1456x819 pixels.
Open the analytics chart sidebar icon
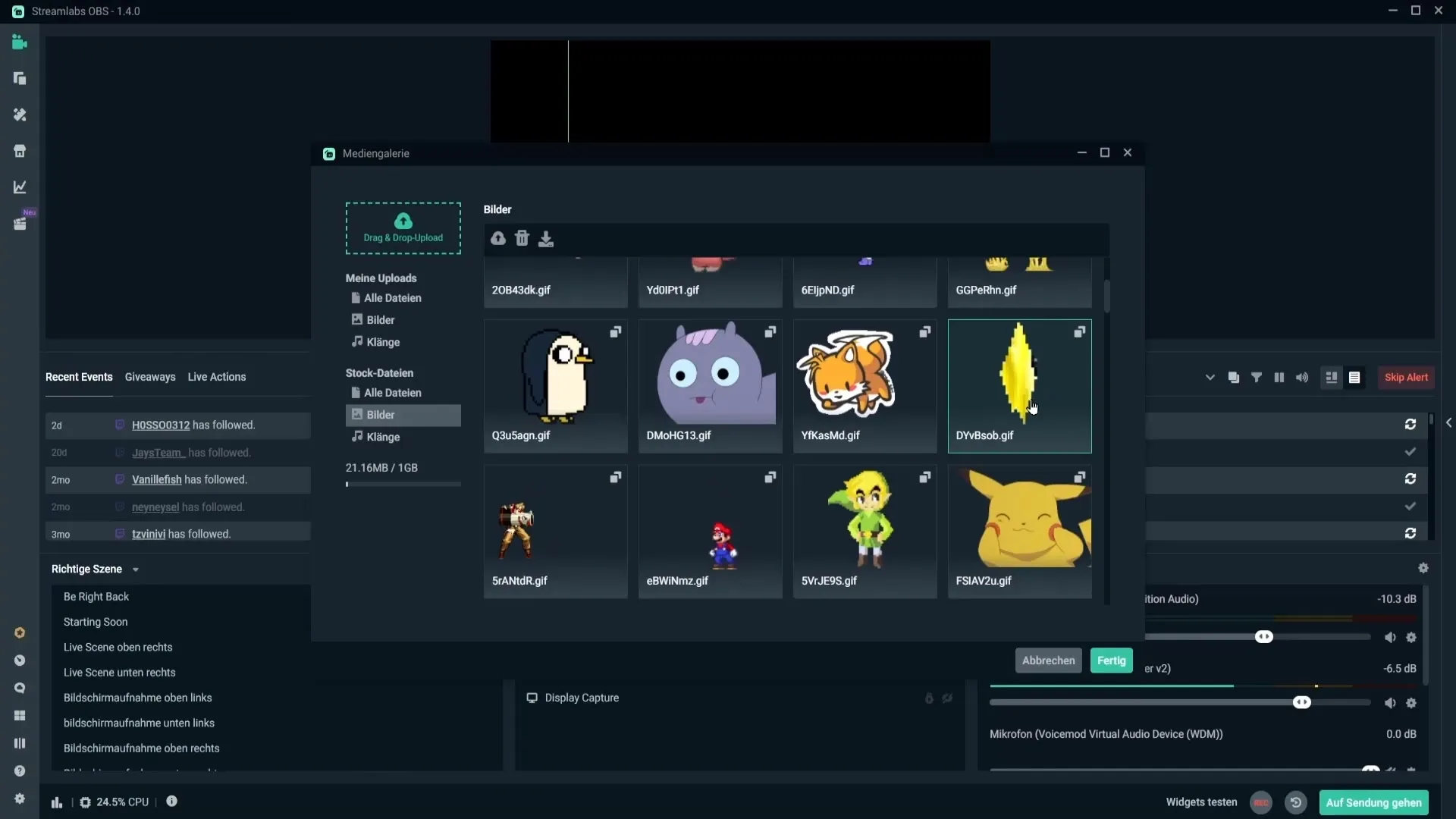click(x=20, y=187)
